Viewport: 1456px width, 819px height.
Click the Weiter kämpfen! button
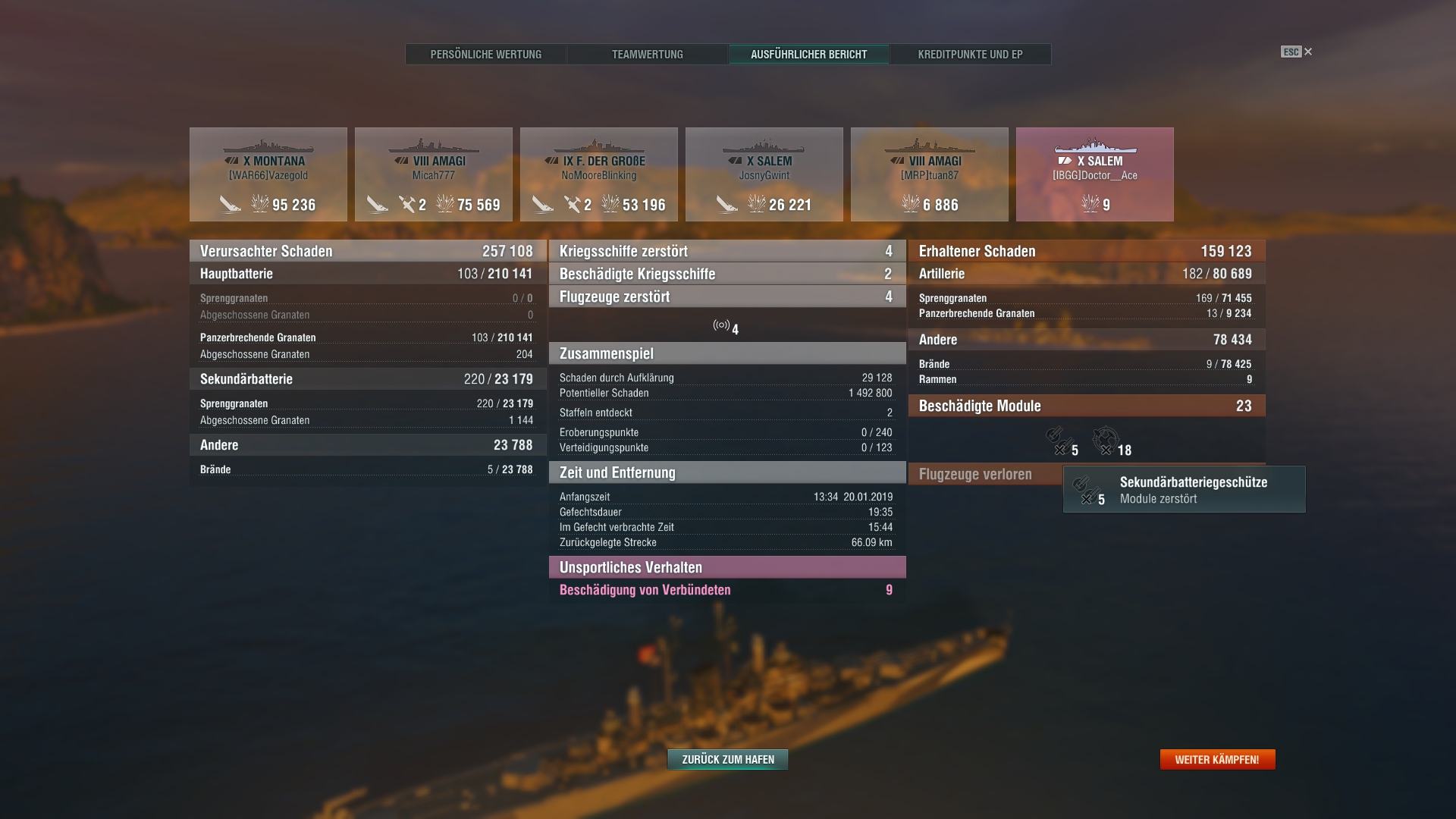click(1217, 759)
